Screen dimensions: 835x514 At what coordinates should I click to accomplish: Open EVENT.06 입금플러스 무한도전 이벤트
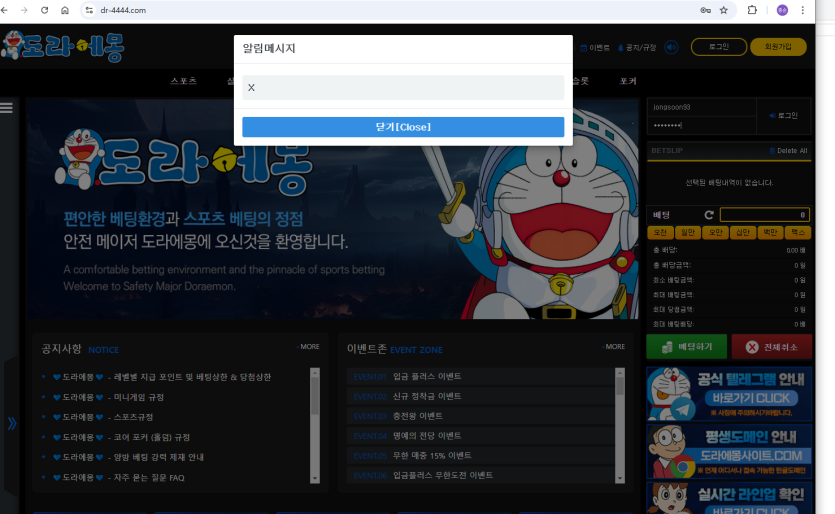[480, 475]
